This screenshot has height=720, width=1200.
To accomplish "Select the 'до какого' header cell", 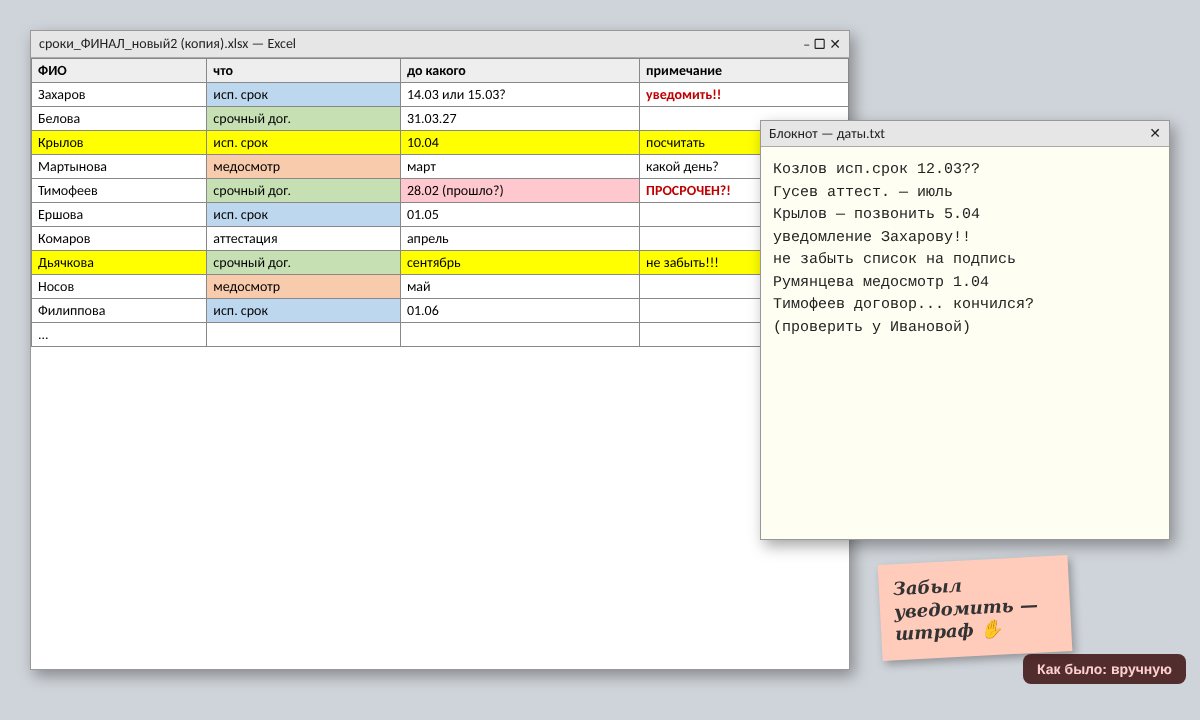I will [x=520, y=71].
